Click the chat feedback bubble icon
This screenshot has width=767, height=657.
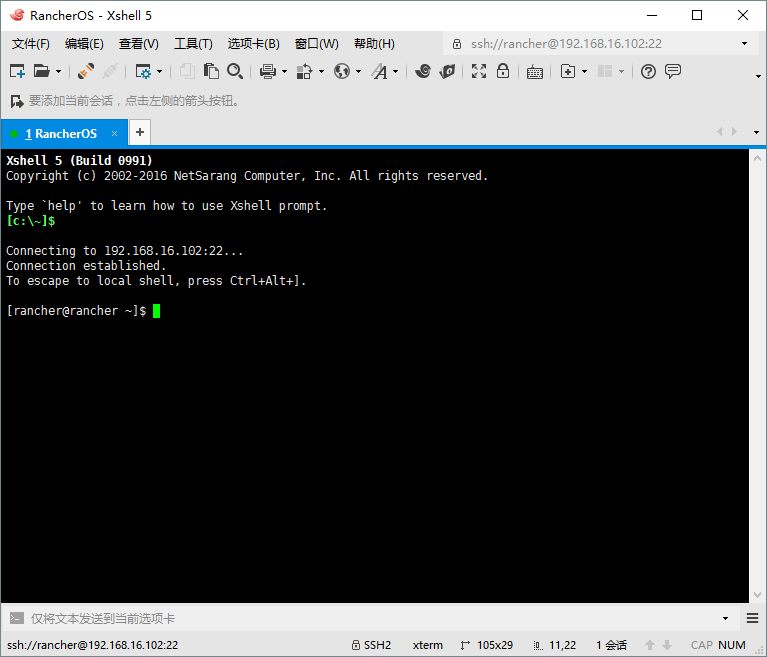point(673,71)
